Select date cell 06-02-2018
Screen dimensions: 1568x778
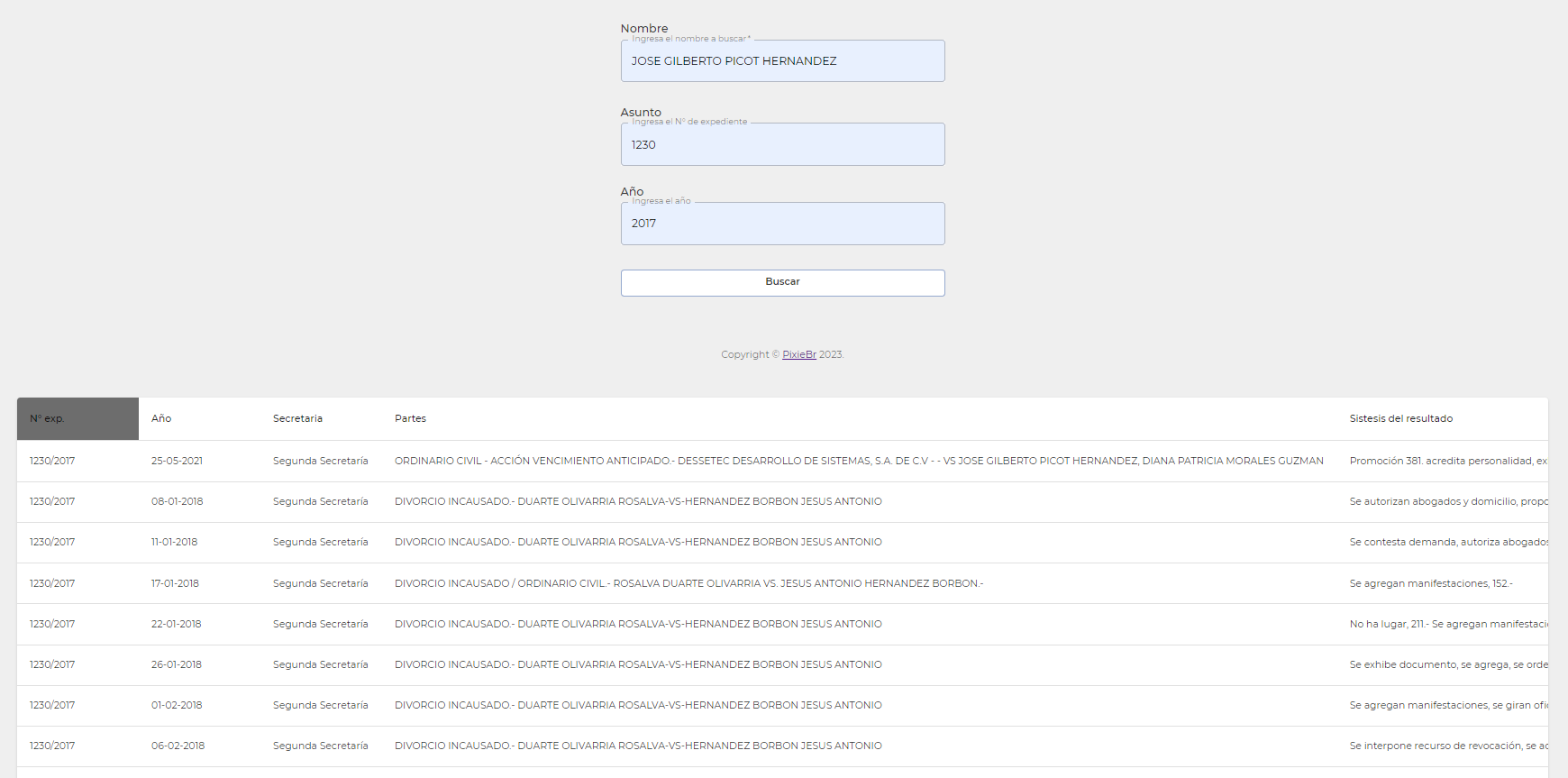(178, 746)
